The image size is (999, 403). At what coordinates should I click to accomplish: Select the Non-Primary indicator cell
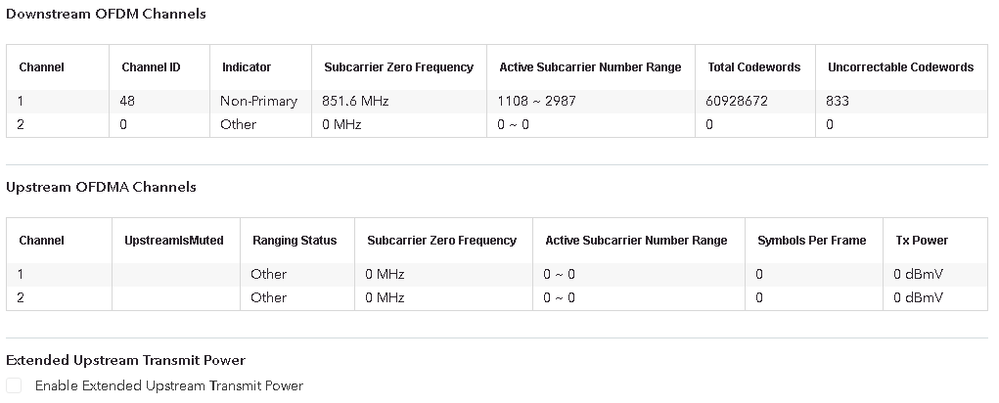click(259, 101)
